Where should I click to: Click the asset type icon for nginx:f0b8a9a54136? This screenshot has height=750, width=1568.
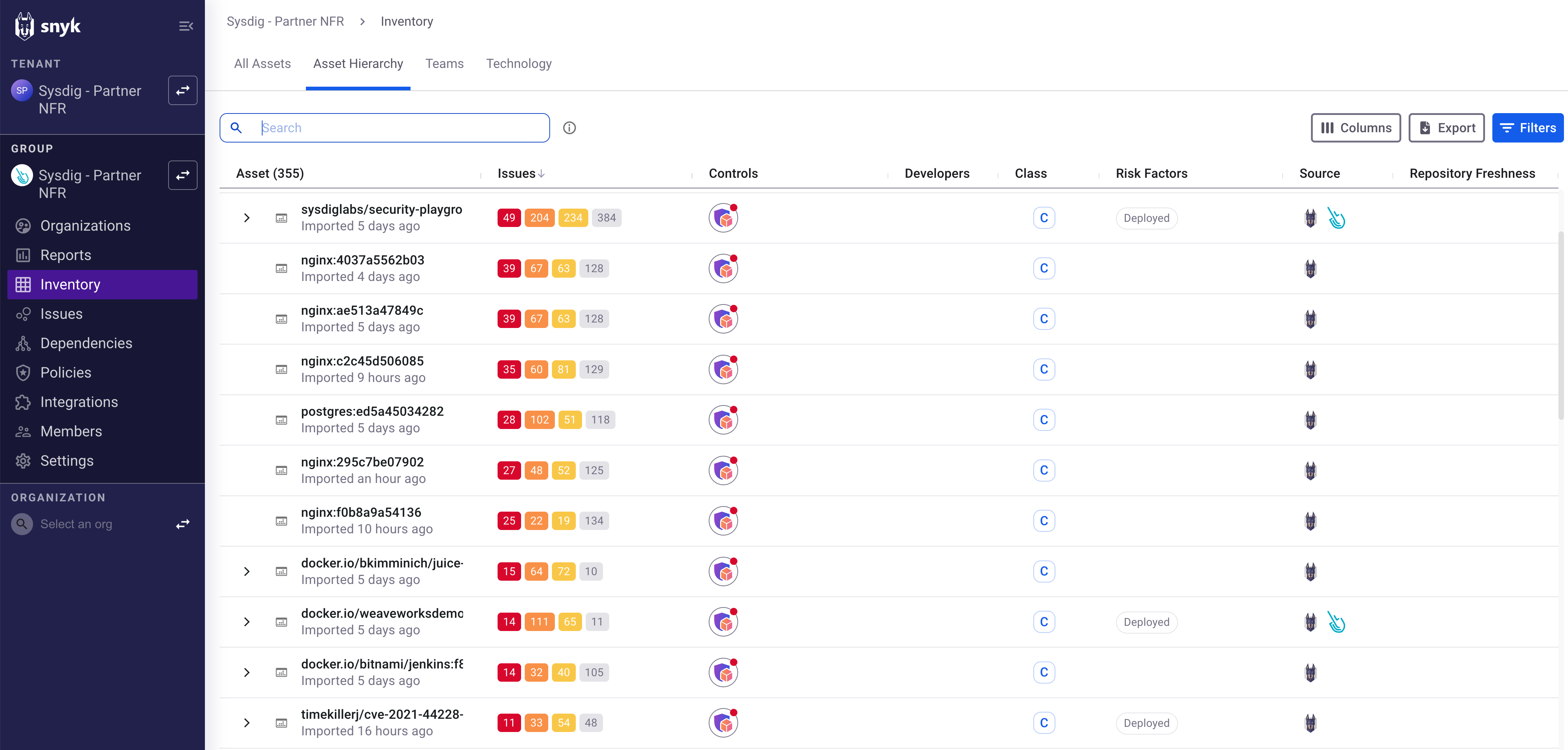click(x=281, y=521)
